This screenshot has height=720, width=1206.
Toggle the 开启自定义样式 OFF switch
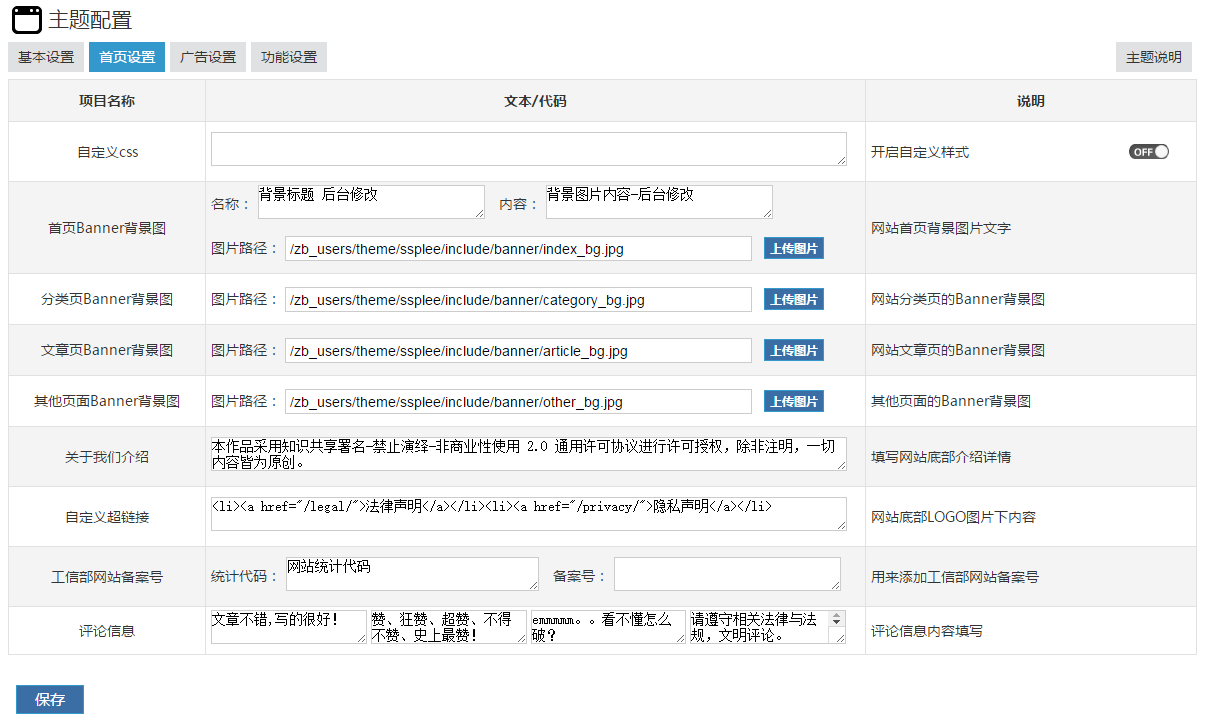coord(1149,152)
